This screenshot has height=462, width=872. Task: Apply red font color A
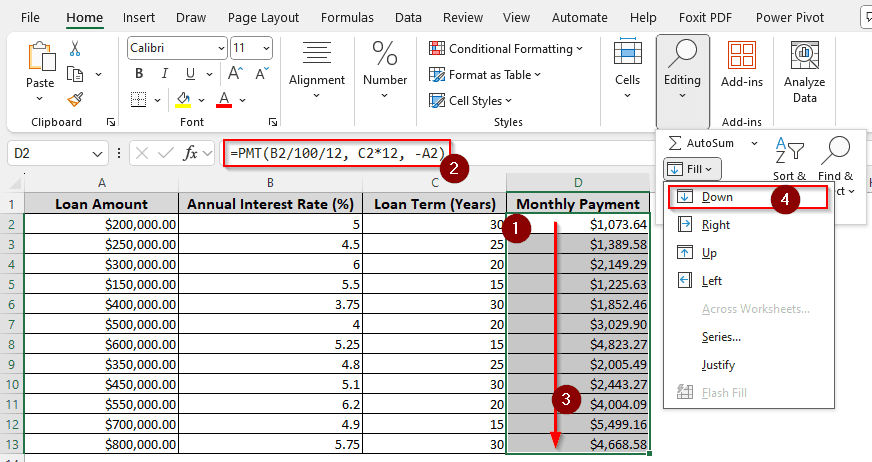point(224,100)
